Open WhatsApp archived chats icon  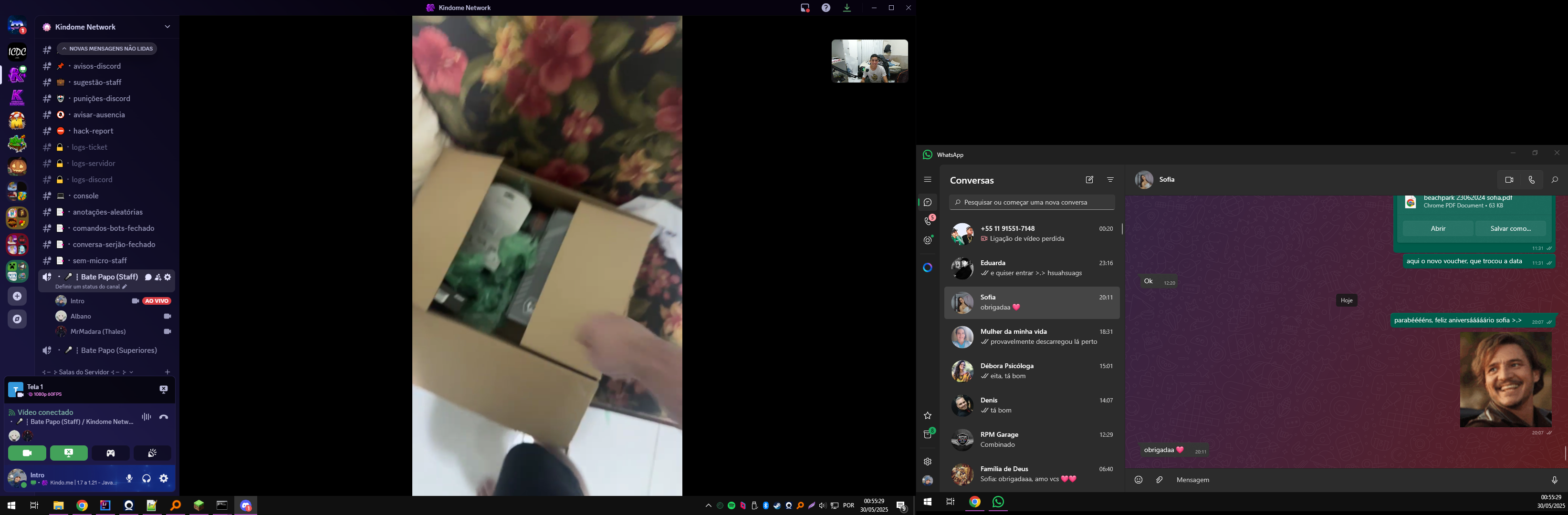pyautogui.click(x=928, y=434)
